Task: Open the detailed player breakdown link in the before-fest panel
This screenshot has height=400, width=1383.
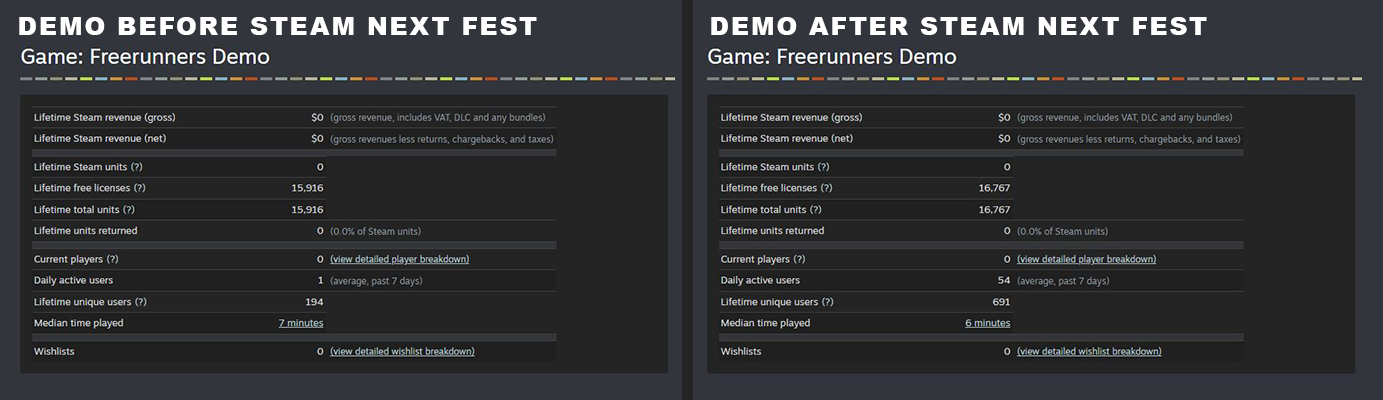Action: [x=399, y=259]
